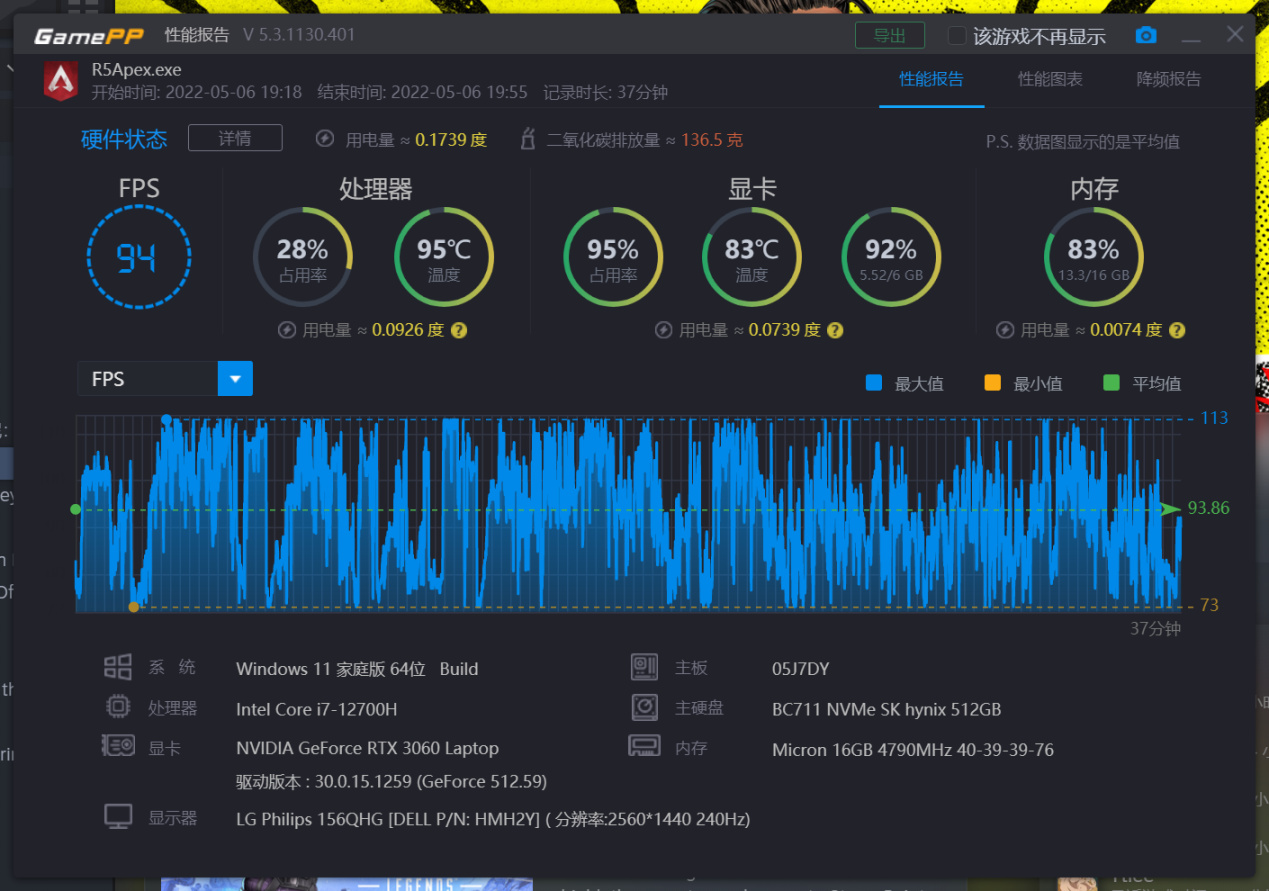Screen dimensions: 1269x891
Task: Click the CO2 emission bottle icon
Action: click(528, 139)
